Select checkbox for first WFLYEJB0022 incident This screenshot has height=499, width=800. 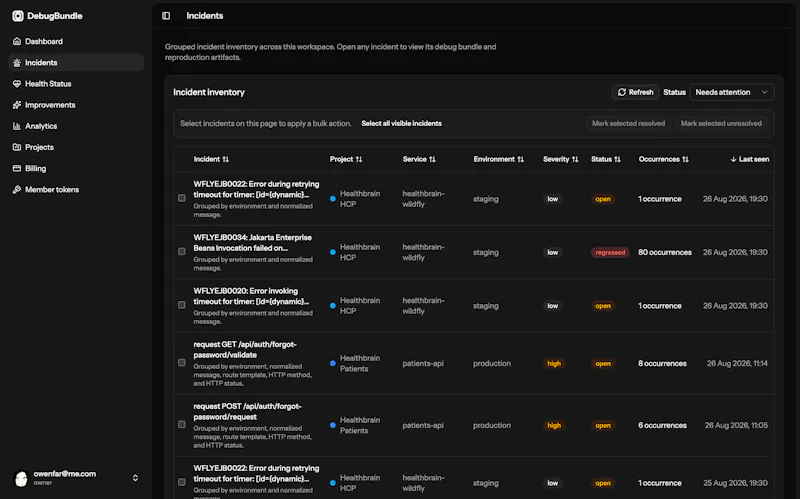182,198
